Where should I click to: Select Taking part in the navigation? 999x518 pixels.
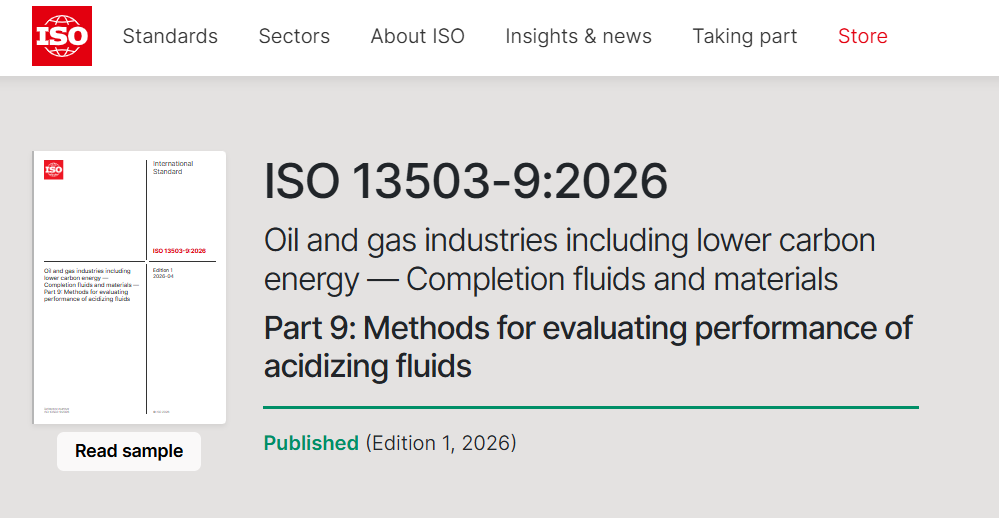(744, 36)
